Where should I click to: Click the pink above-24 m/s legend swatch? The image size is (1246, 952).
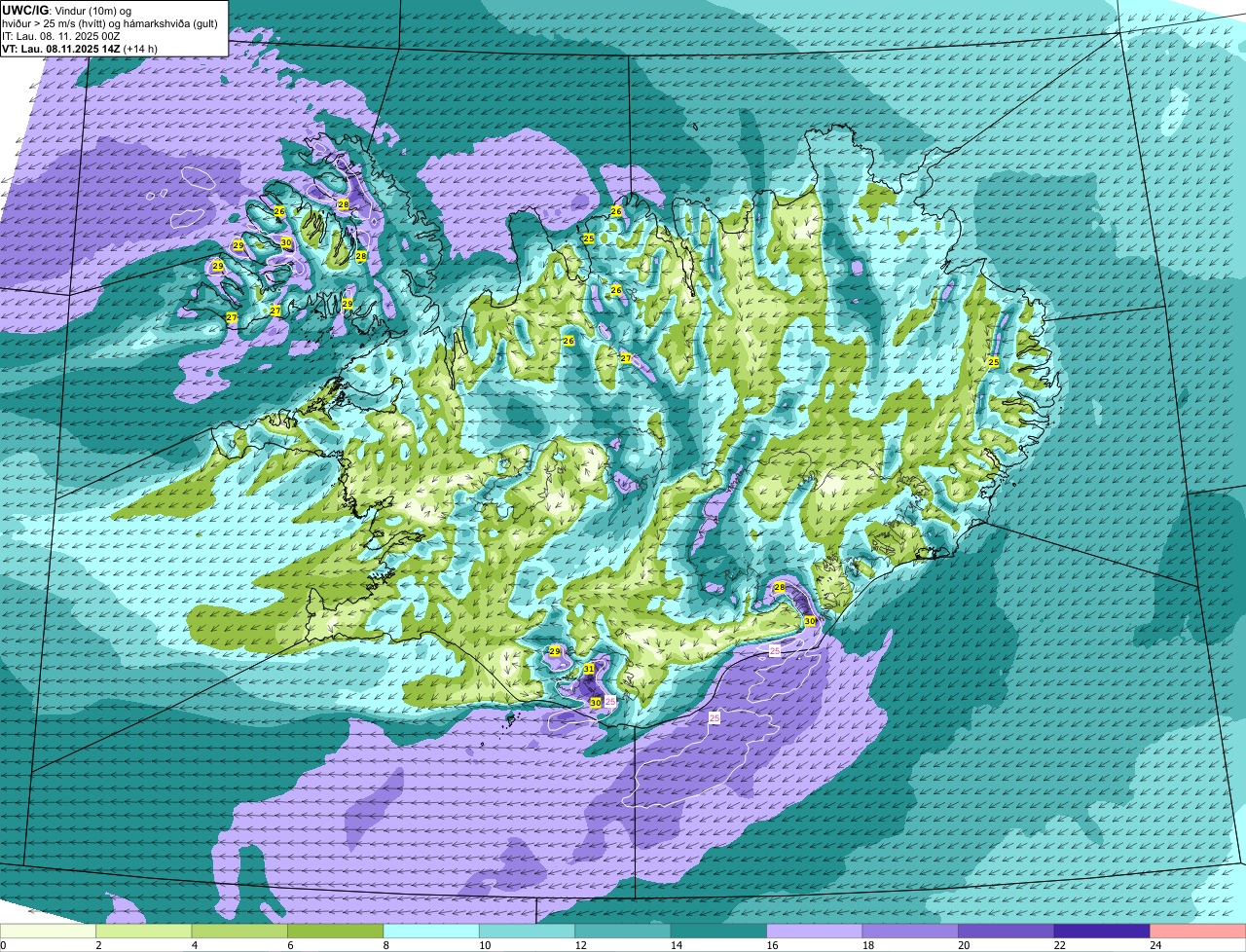tap(1198, 931)
